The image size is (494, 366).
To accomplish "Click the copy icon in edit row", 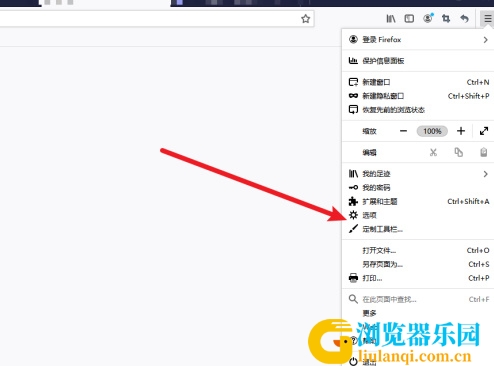I will 459,152.
